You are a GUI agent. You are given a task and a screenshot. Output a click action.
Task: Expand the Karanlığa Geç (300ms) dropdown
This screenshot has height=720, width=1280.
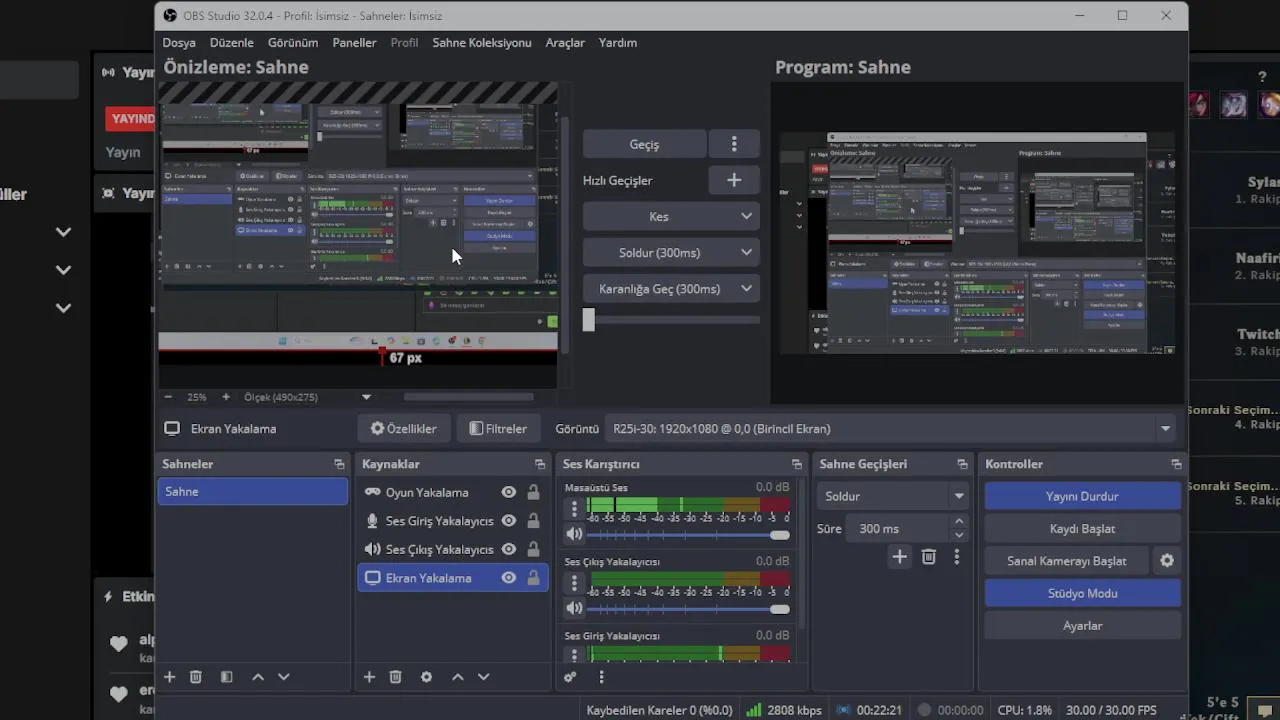click(746, 288)
